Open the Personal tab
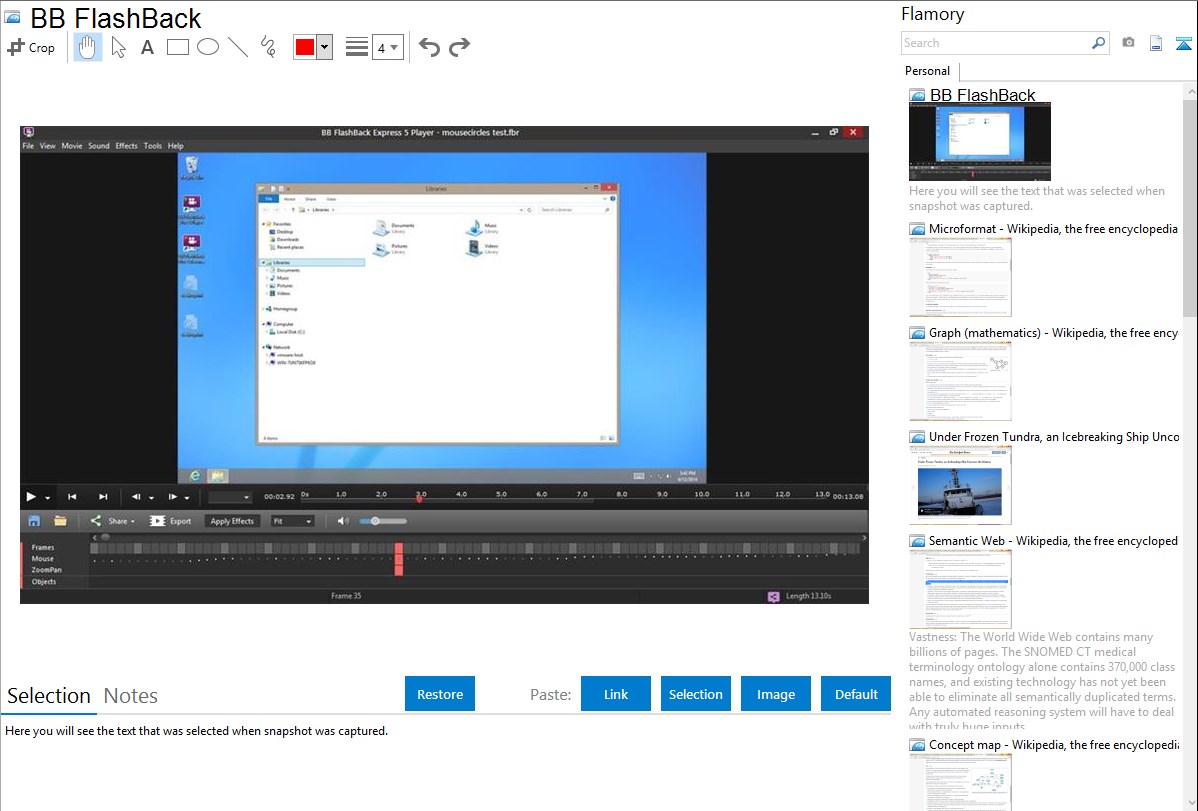The height and width of the screenshot is (811, 1198). (x=927, y=71)
